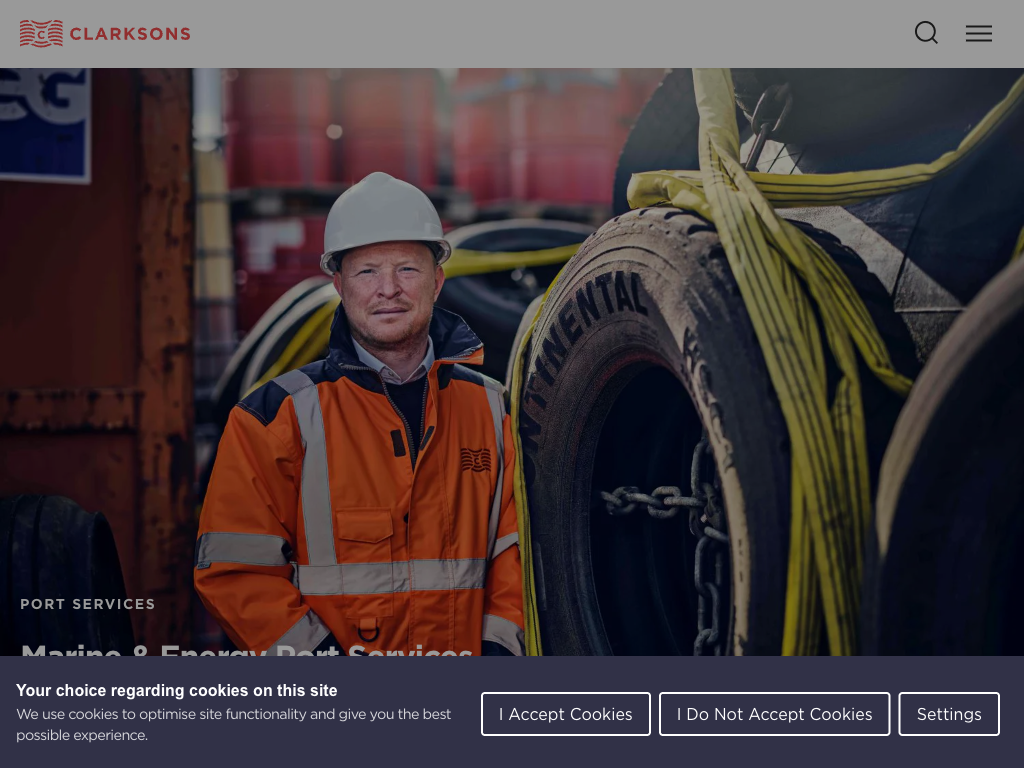Viewport: 1024px width, 768px height.
Task: Open the search magnifier icon
Action: (x=926, y=33)
